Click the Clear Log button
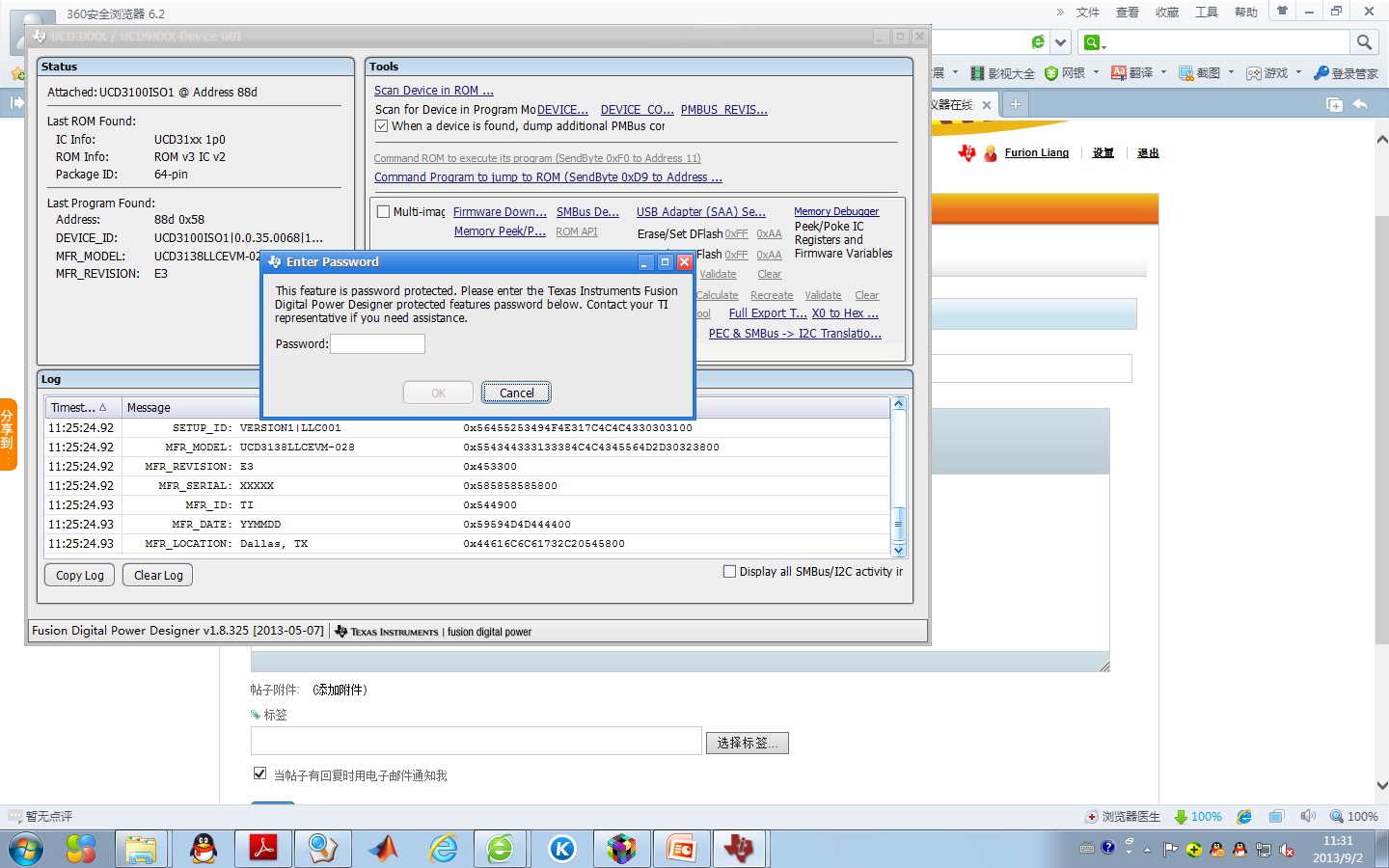 (x=158, y=575)
